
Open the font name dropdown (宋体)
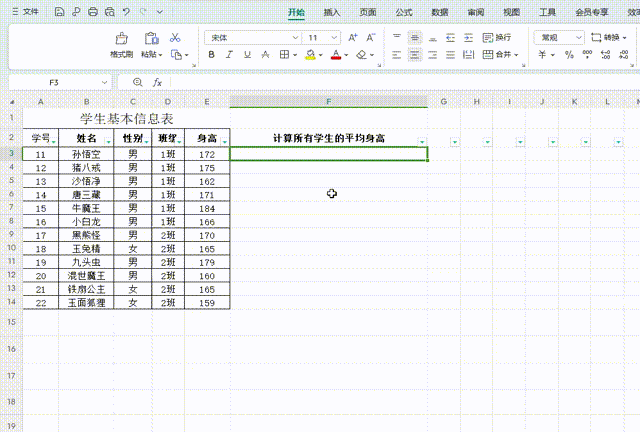click(x=296, y=38)
